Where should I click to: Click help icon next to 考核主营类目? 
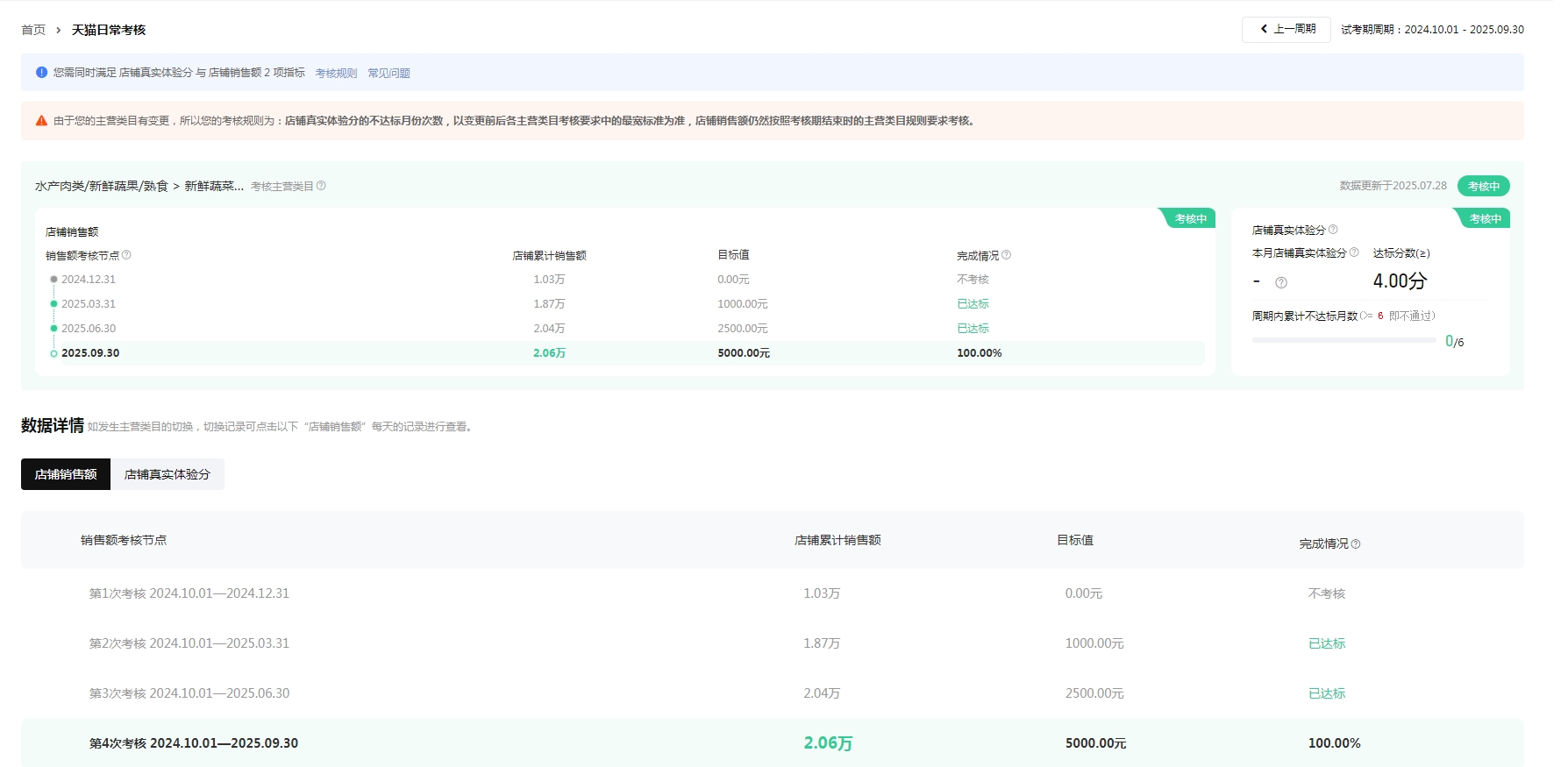click(x=321, y=186)
